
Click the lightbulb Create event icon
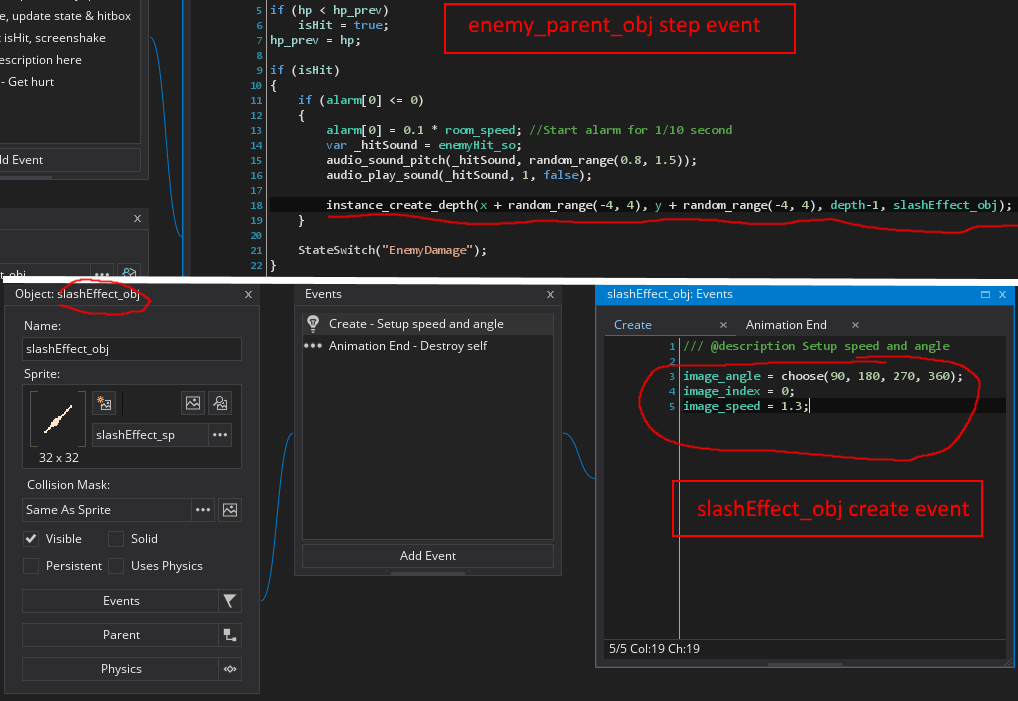(x=313, y=323)
